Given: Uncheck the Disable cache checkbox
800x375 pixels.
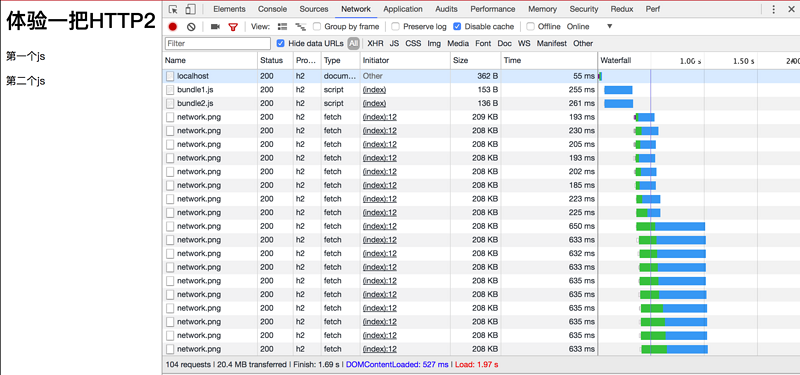Looking at the screenshot, I should (x=457, y=27).
